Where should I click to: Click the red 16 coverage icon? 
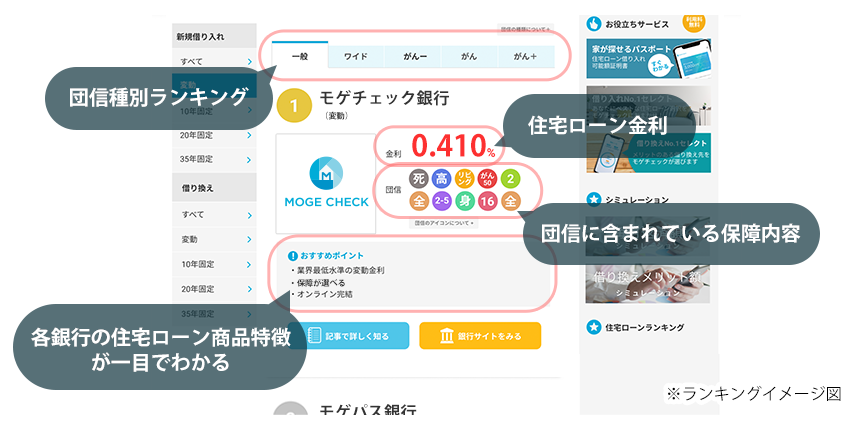coord(487,201)
